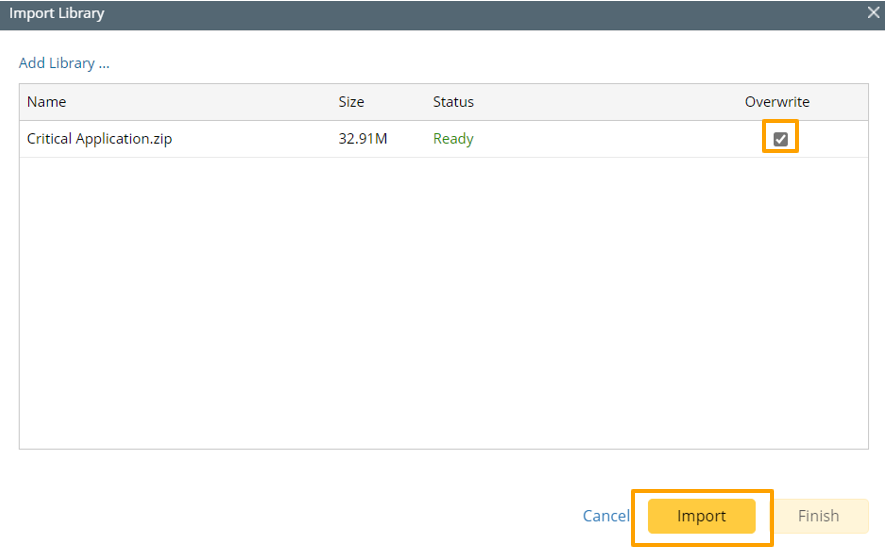Sort by the Name column header
The width and height of the screenshot is (885, 555).
pyautogui.click(x=47, y=102)
